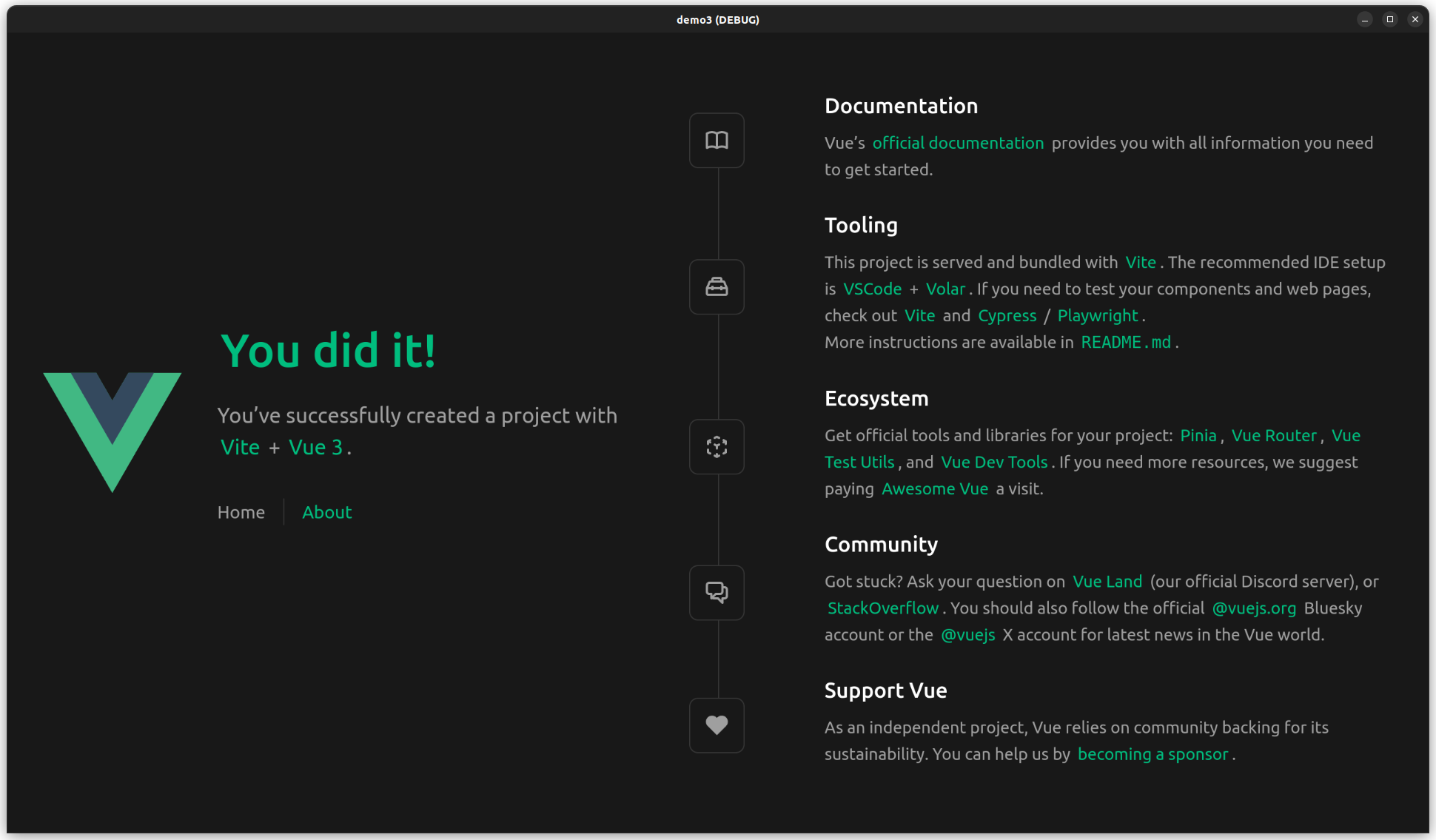Click the 'You did it!' title

tap(328, 350)
